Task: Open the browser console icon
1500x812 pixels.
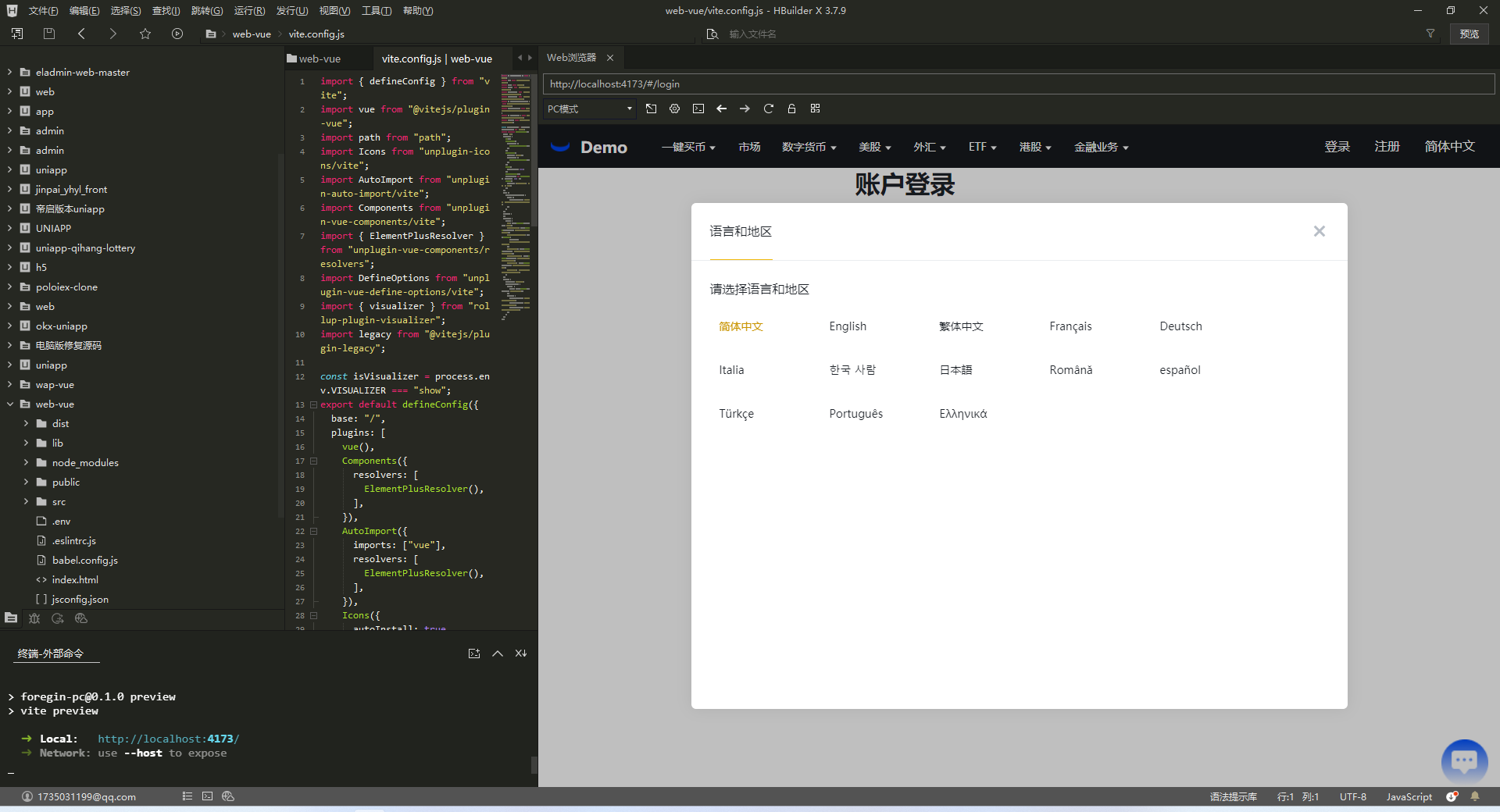Action: (698, 109)
